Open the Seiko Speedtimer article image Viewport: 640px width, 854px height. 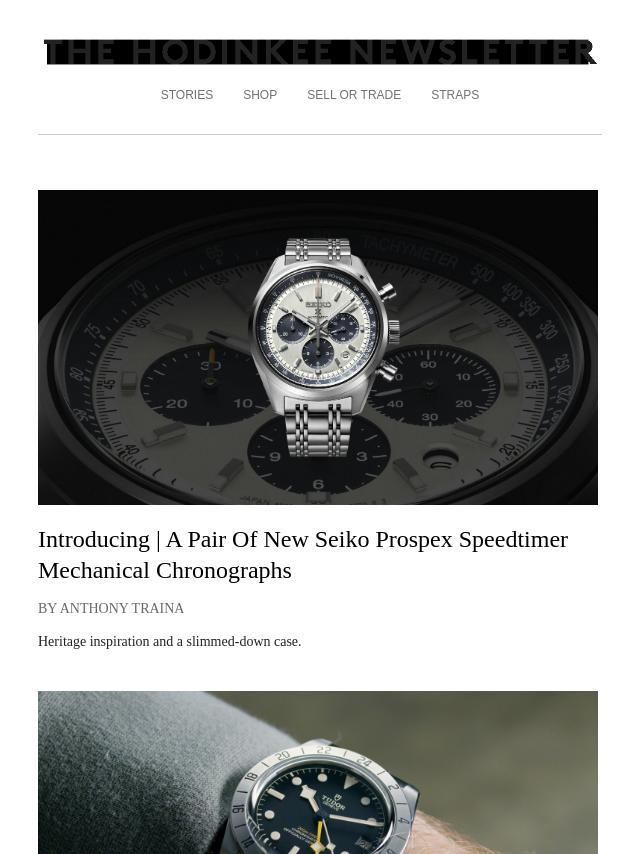click(x=318, y=347)
